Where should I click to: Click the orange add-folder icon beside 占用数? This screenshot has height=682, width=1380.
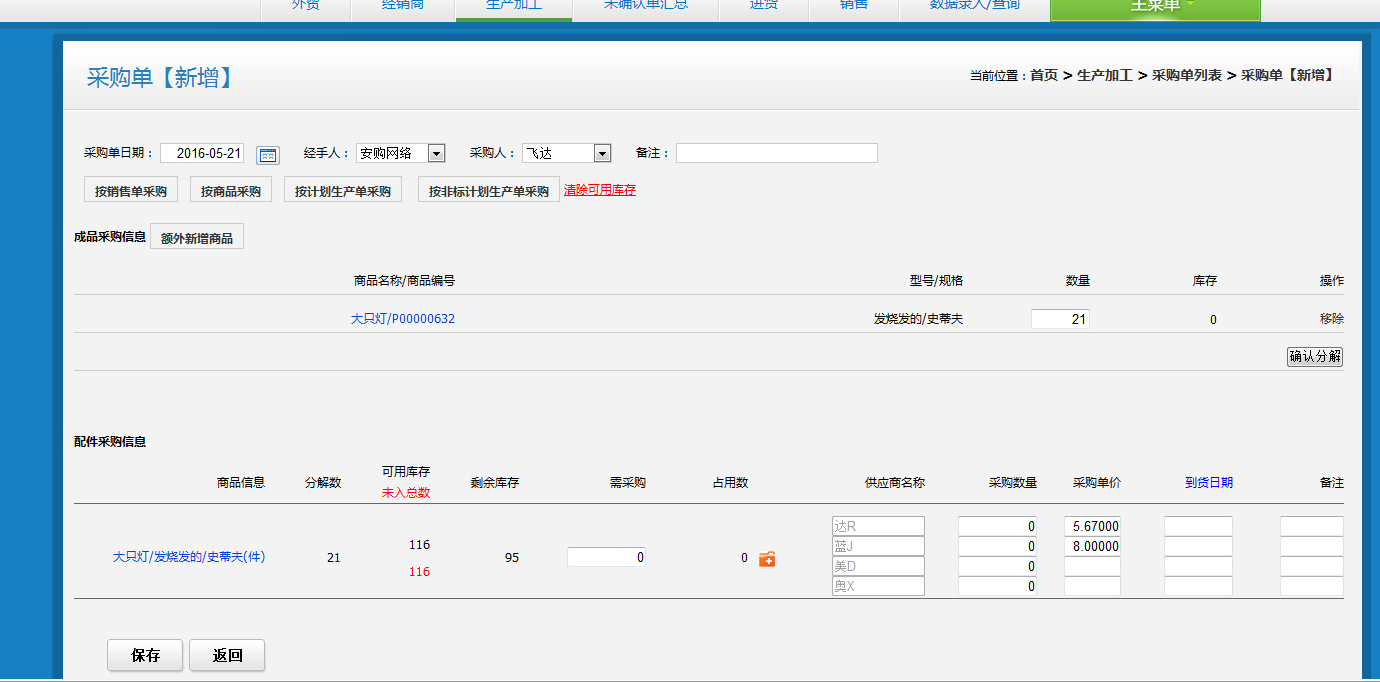tap(767, 559)
